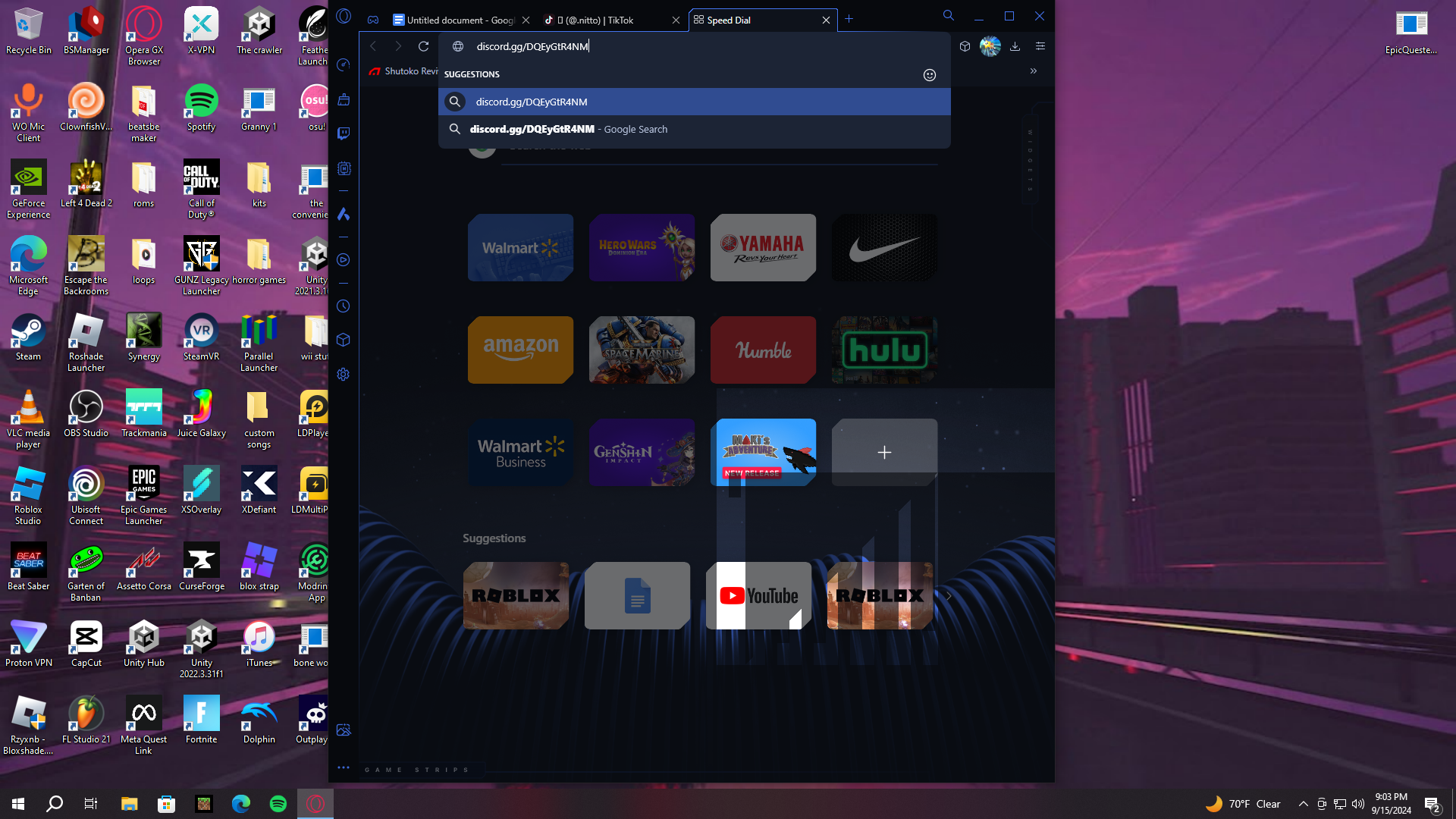The image size is (1456, 819).
Task: Open the Aria AI sidebar icon
Action: (344, 215)
